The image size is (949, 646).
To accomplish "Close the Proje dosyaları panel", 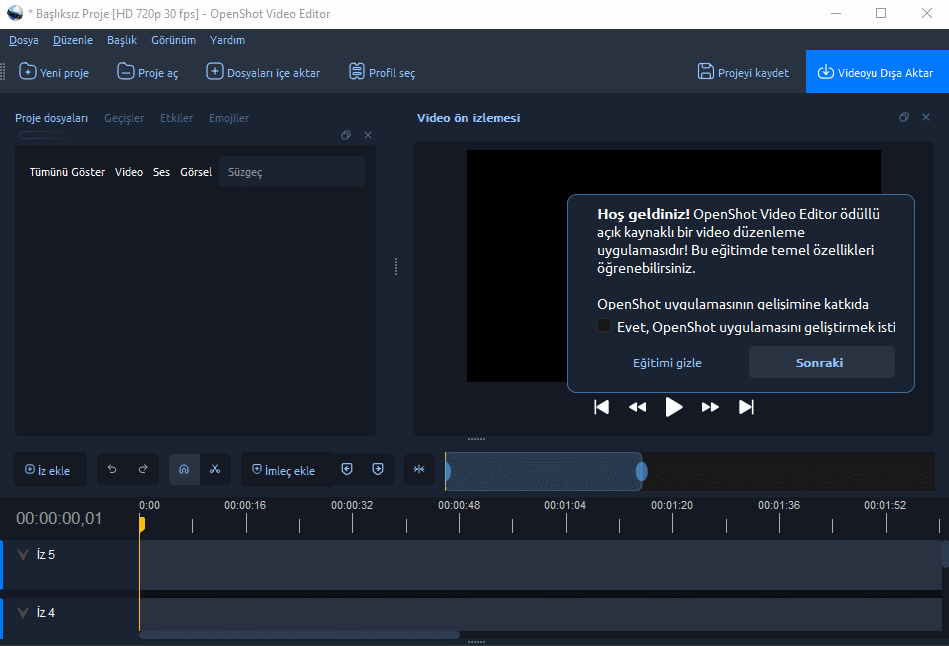I will pyautogui.click(x=368, y=135).
